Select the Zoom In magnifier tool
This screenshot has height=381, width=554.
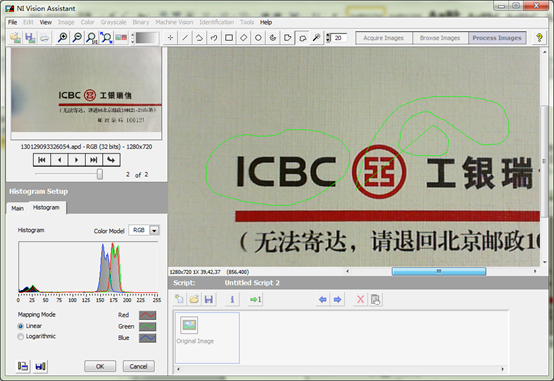click(63, 37)
